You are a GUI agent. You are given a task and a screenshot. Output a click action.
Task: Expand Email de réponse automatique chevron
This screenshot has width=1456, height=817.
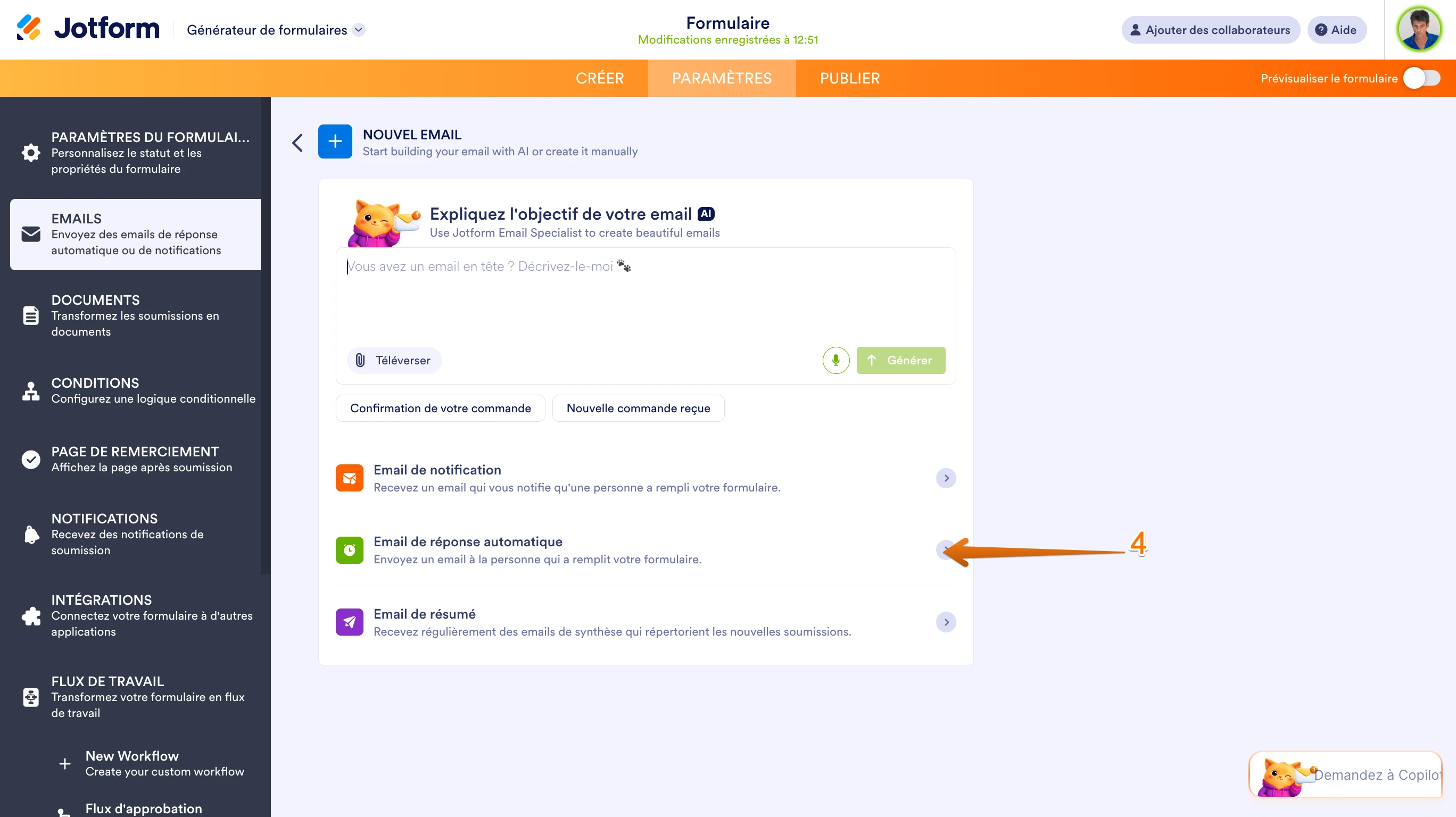coord(946,550)
